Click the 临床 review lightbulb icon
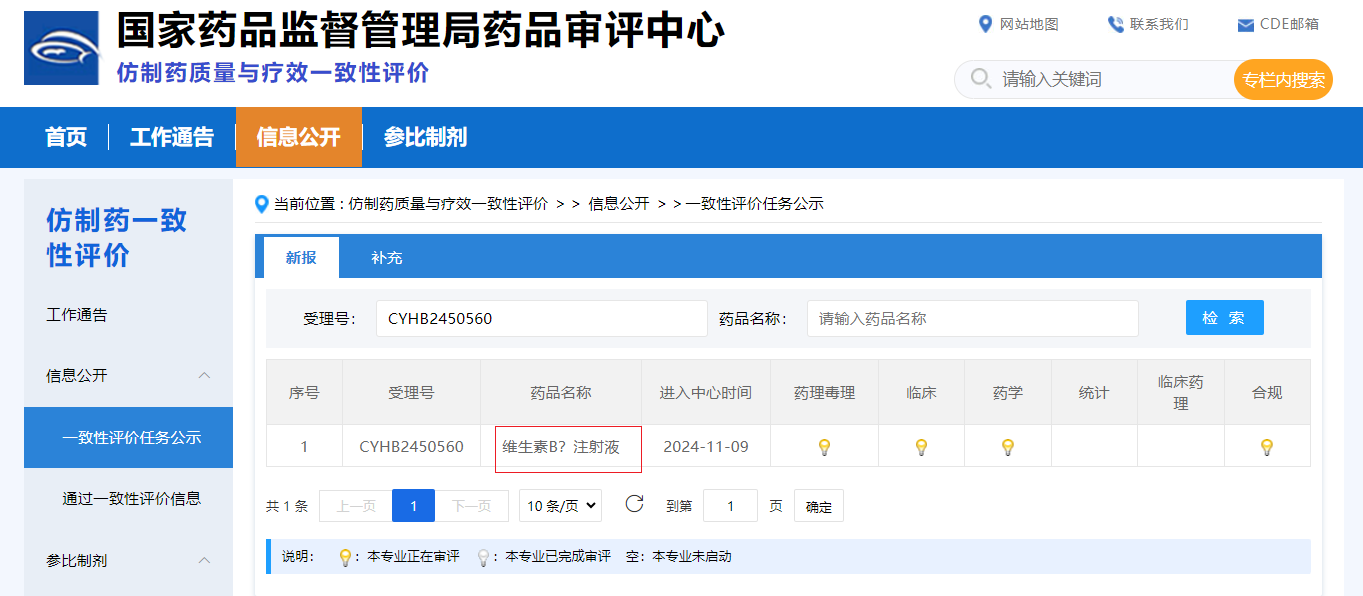Image resolution: width=1363 pixels, height=596 pixels. coord(921,446)
